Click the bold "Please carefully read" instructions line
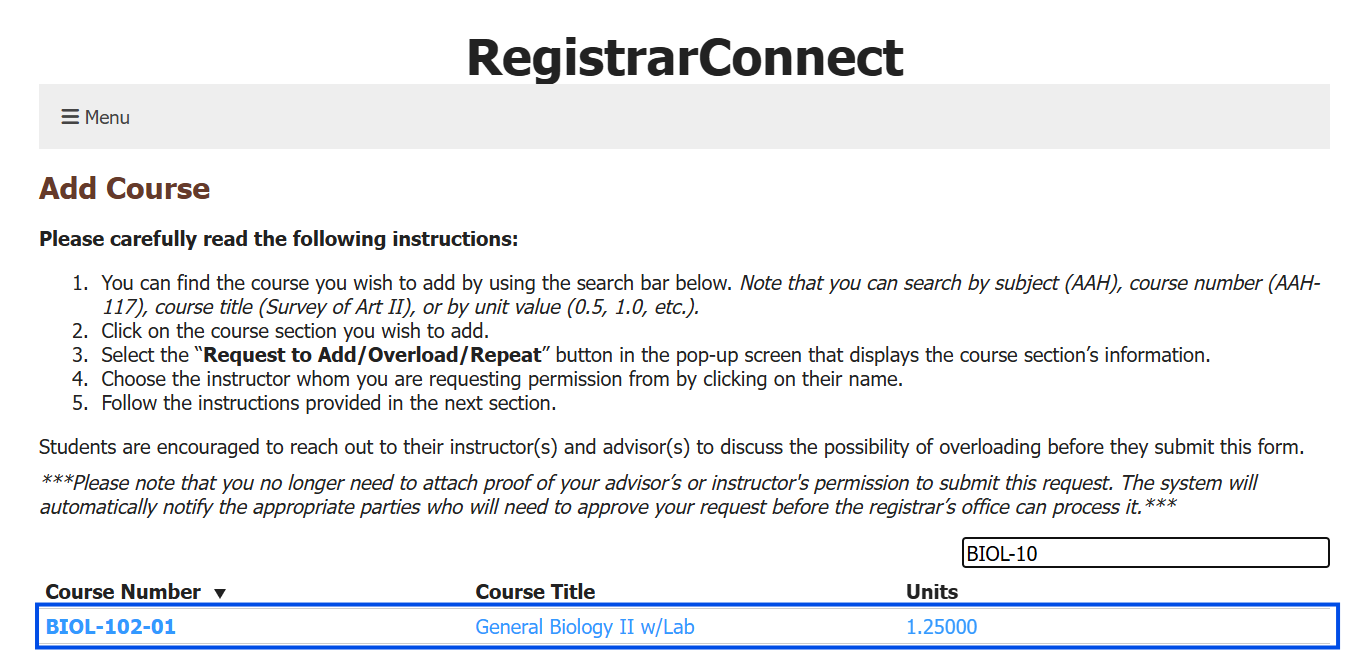 click(x=278, y=240)
